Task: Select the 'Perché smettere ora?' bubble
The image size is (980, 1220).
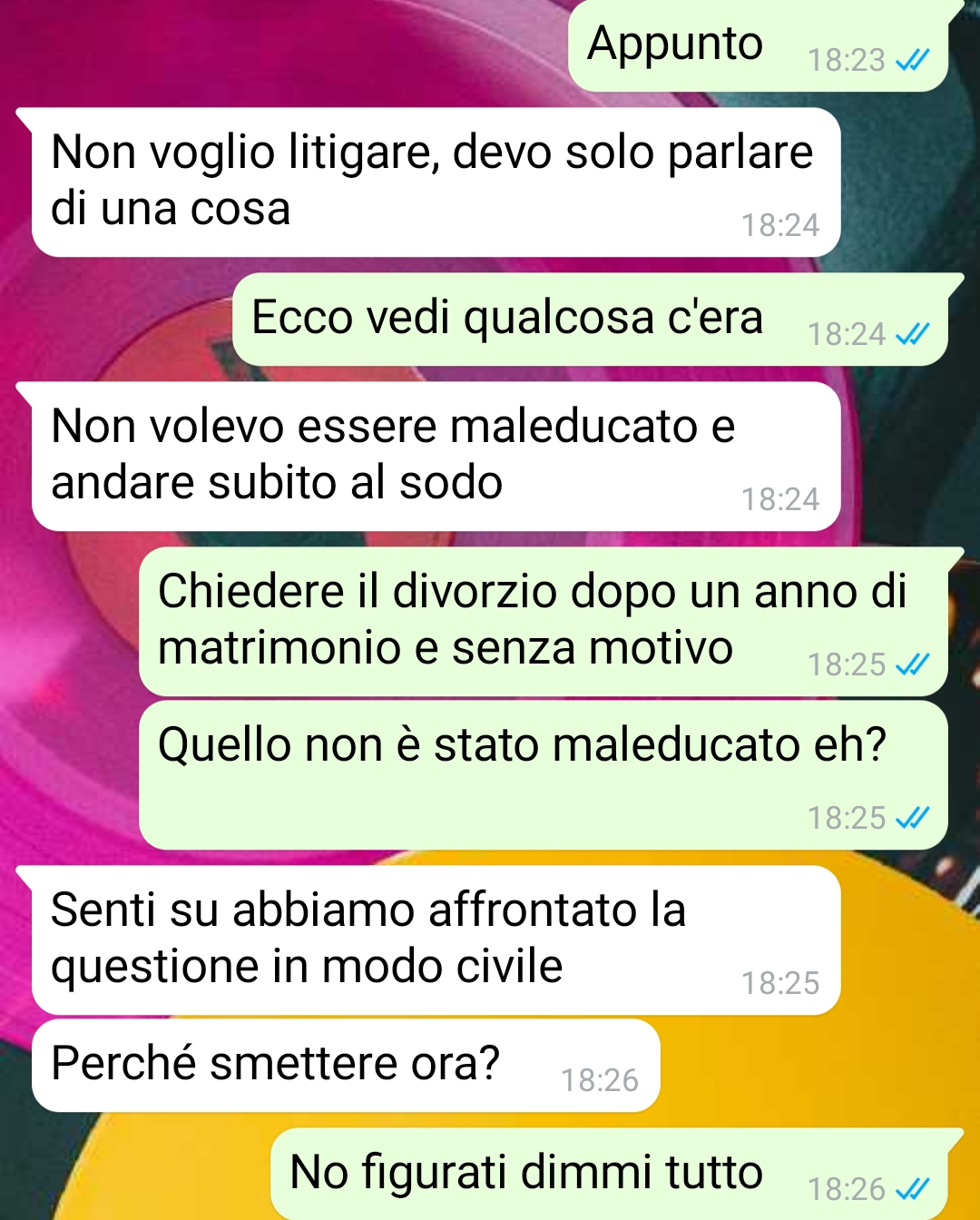Action: pyautogui.click(x=346, y=1065)
